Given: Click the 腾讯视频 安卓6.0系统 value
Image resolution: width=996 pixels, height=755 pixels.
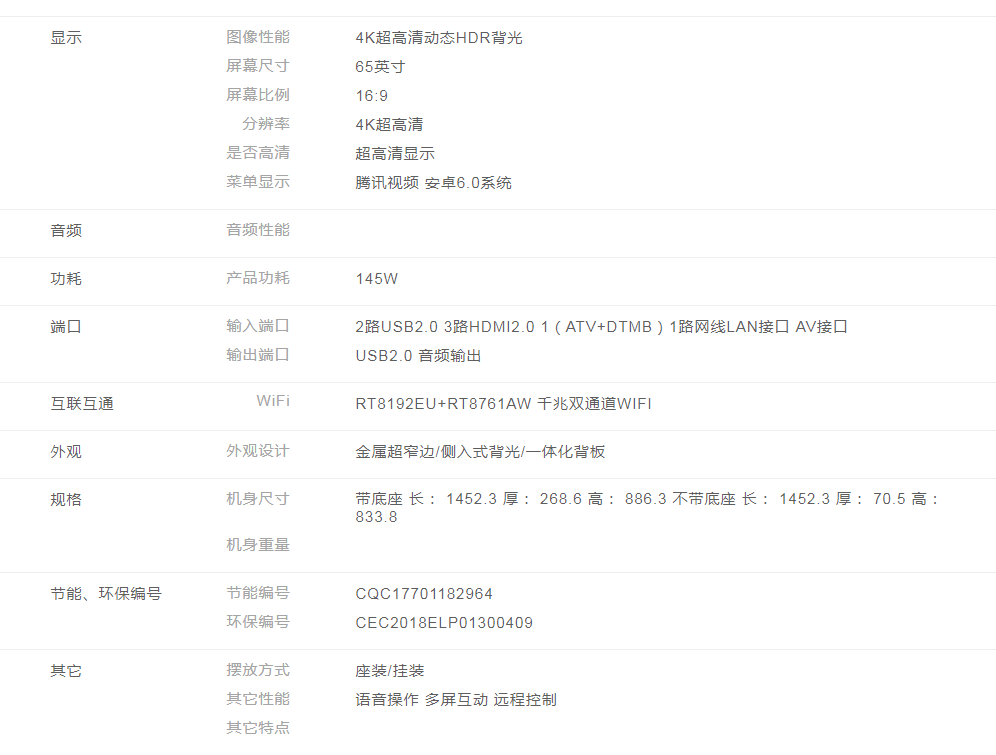Looking at the screenshot, I should coord(433,183).
